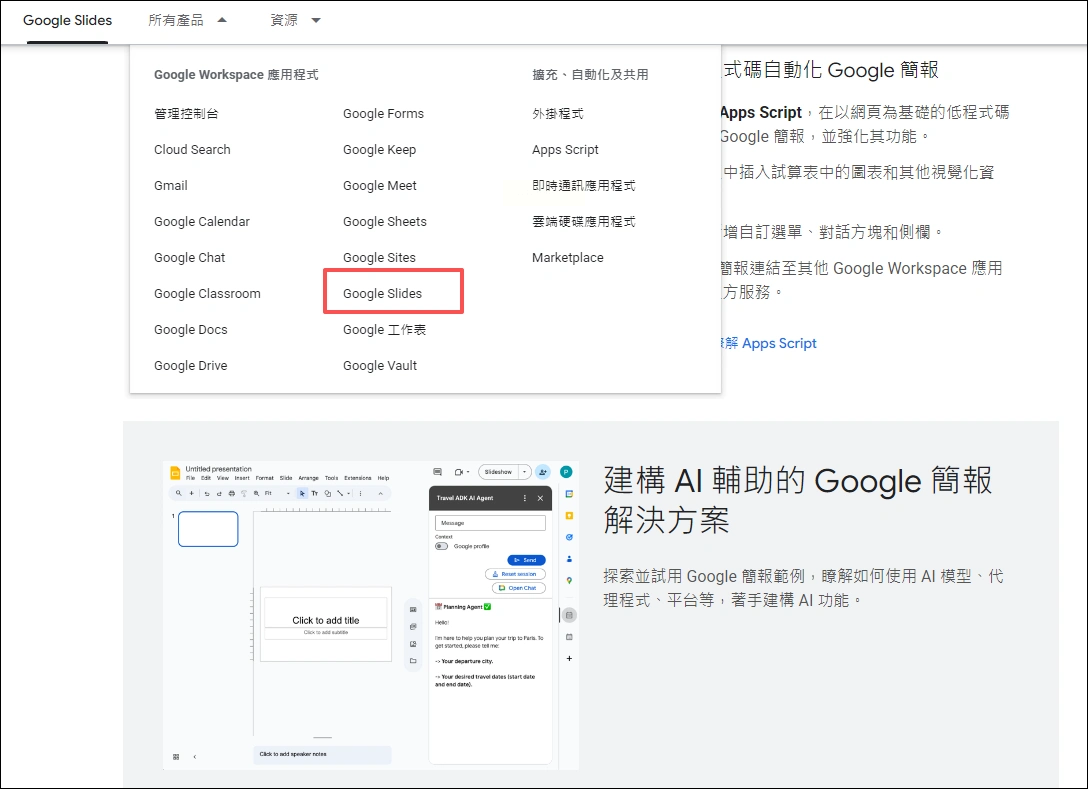1088x789 pixels.
Task: Open Google Drive menu entry
Action: tap(191, 366)
